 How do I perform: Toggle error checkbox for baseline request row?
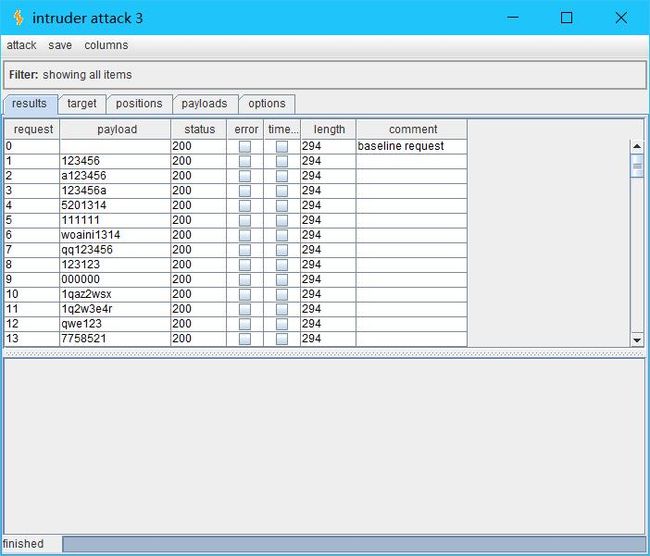[x=245, y=146]
